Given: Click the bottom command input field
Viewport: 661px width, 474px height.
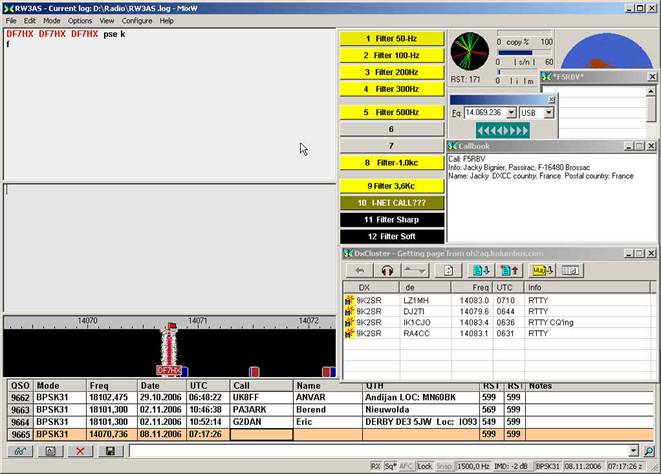Looking at the screenshot, I should pos(379,451).
